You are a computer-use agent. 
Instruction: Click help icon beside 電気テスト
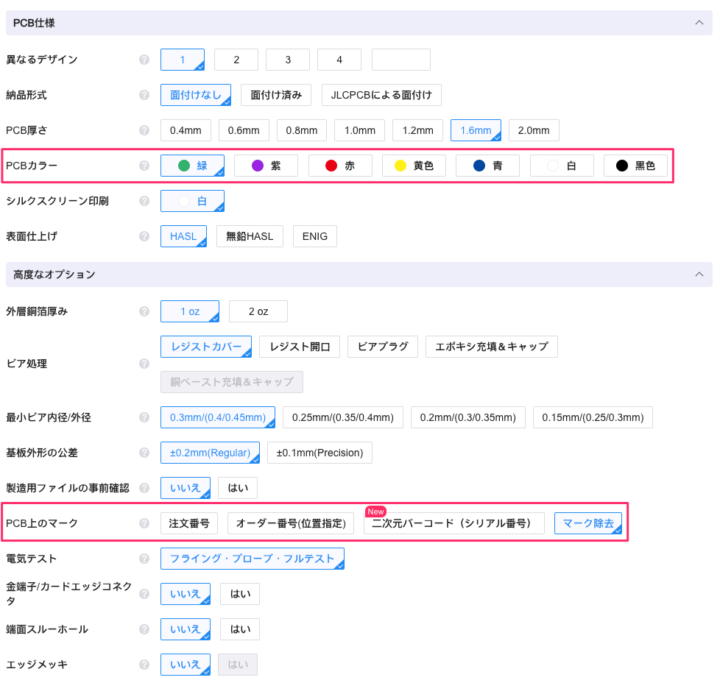pyautogui.click(x=145, y=558)
